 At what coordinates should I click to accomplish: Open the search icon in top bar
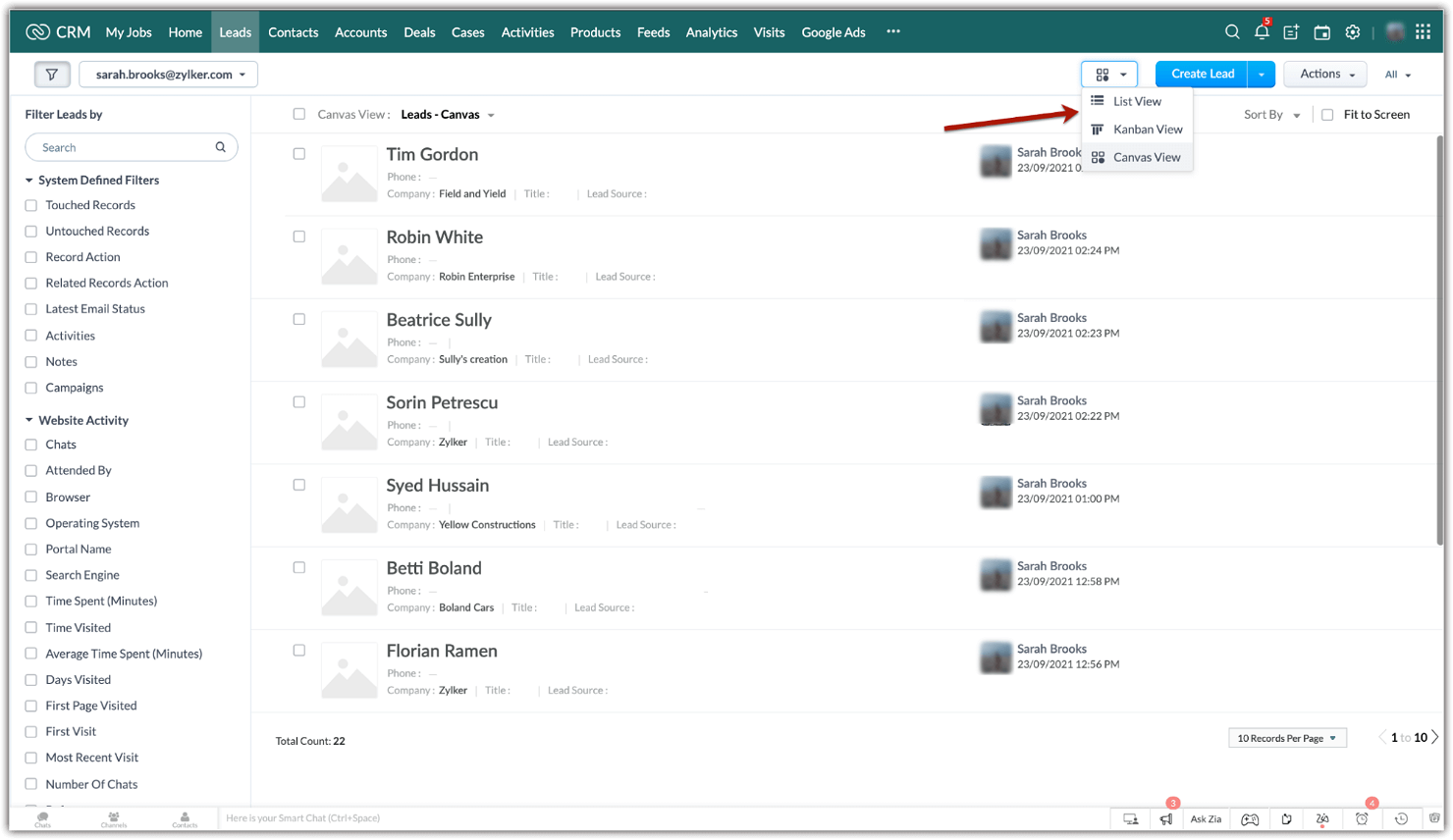1231,31
